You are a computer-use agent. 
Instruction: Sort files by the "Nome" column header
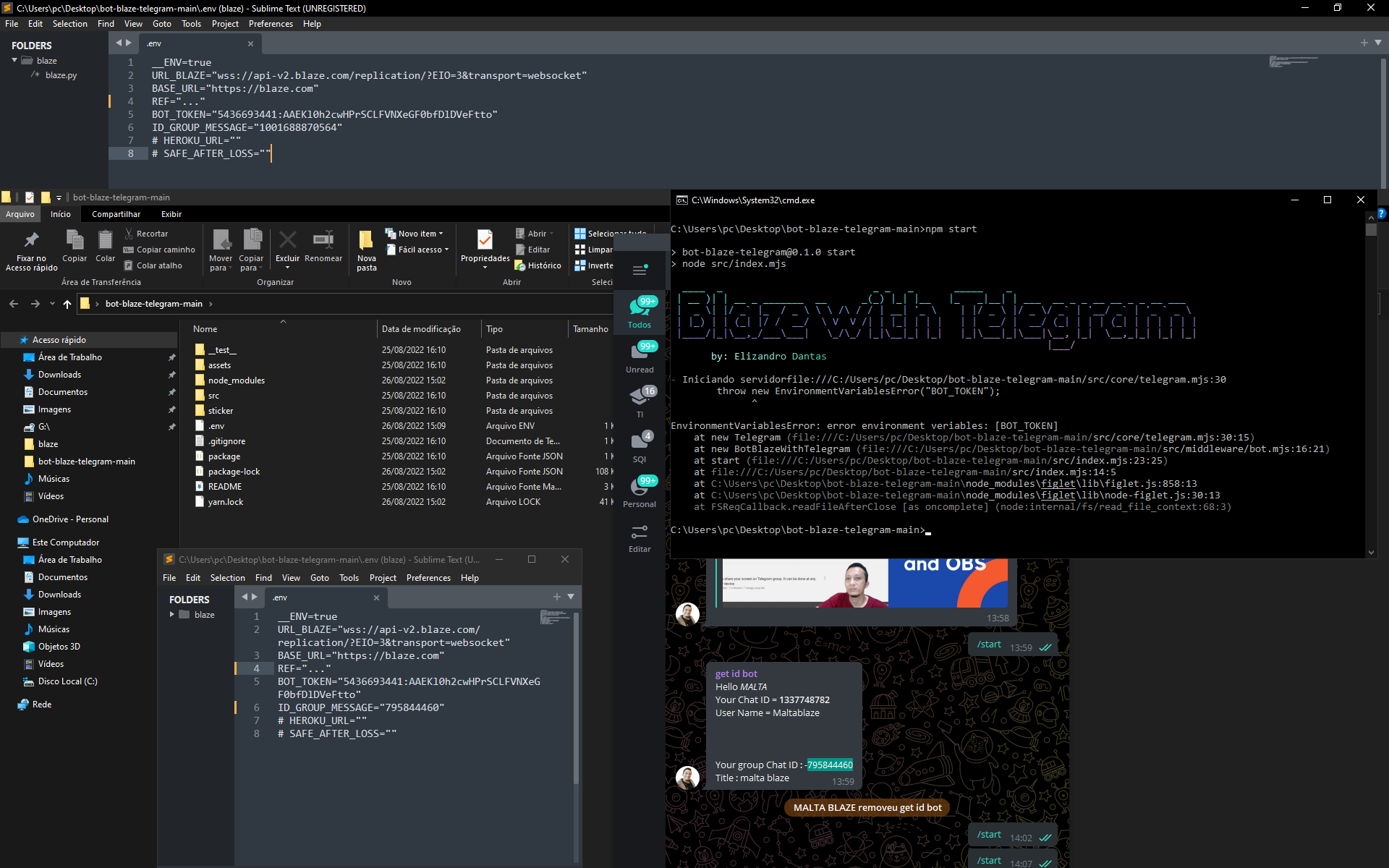tap(205, 328)
